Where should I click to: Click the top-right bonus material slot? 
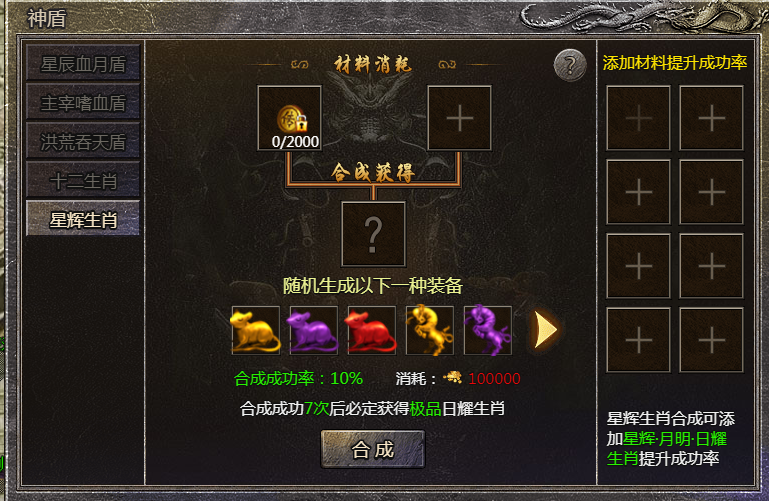click(x=712, y=118)
